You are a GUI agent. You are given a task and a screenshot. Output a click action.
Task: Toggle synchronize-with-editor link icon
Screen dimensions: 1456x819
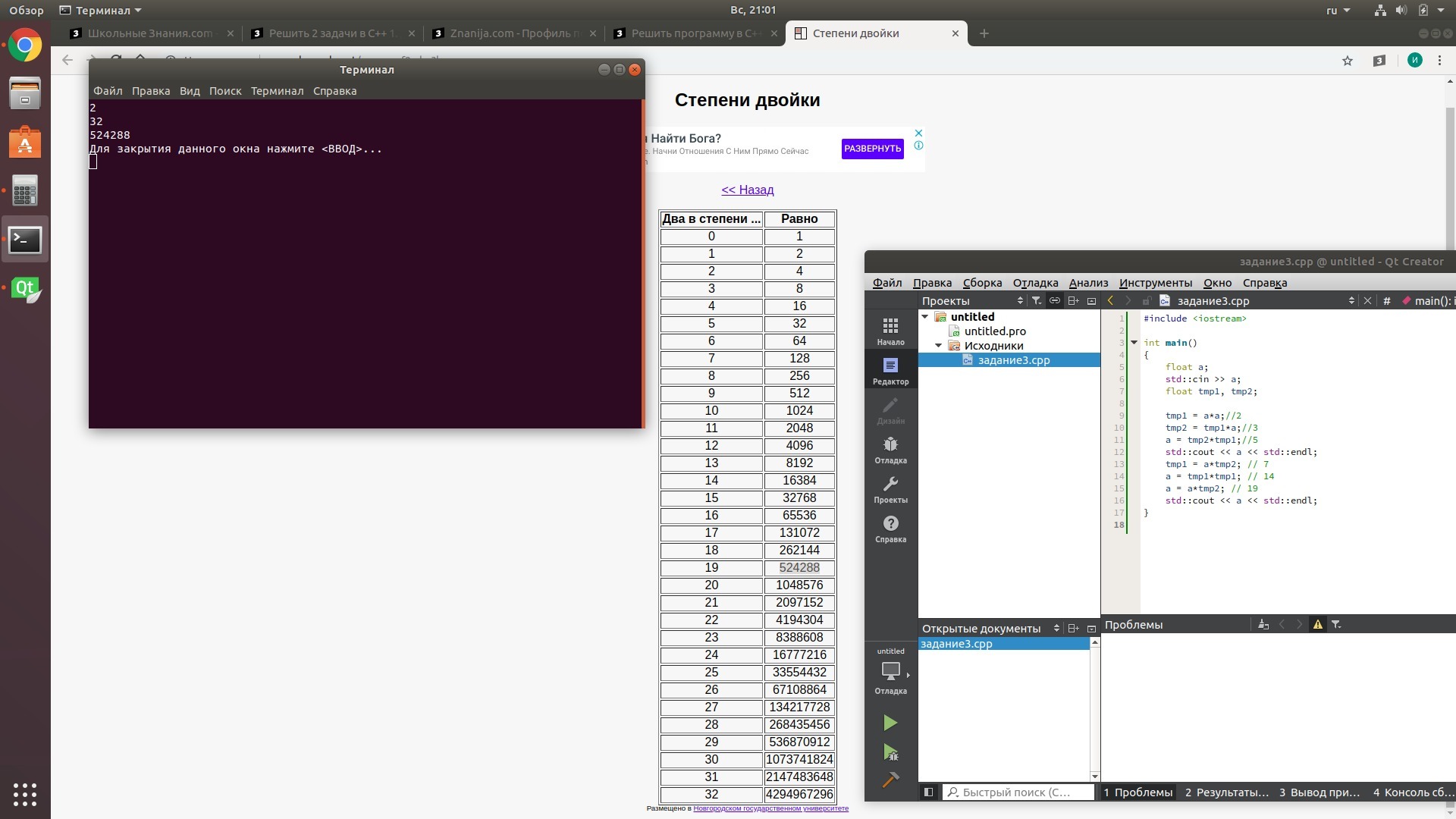click(x=1054, y=301)
